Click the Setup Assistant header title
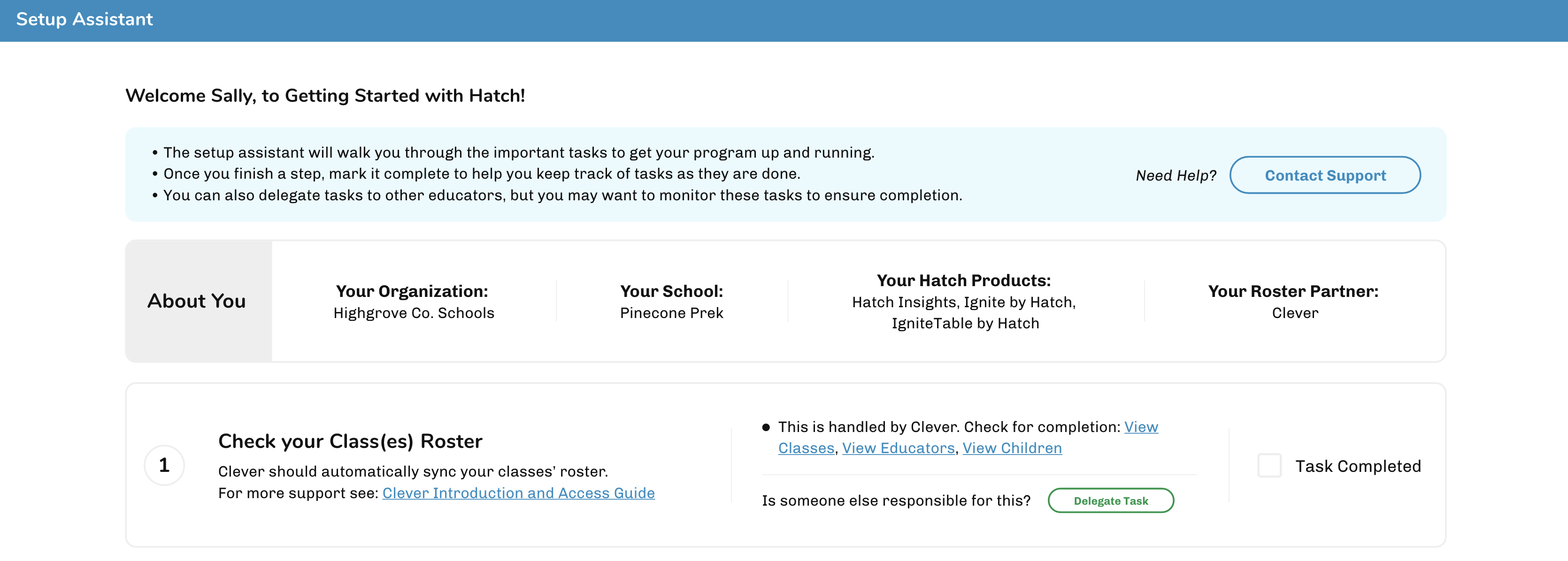1568x561 pixels. 85,20
